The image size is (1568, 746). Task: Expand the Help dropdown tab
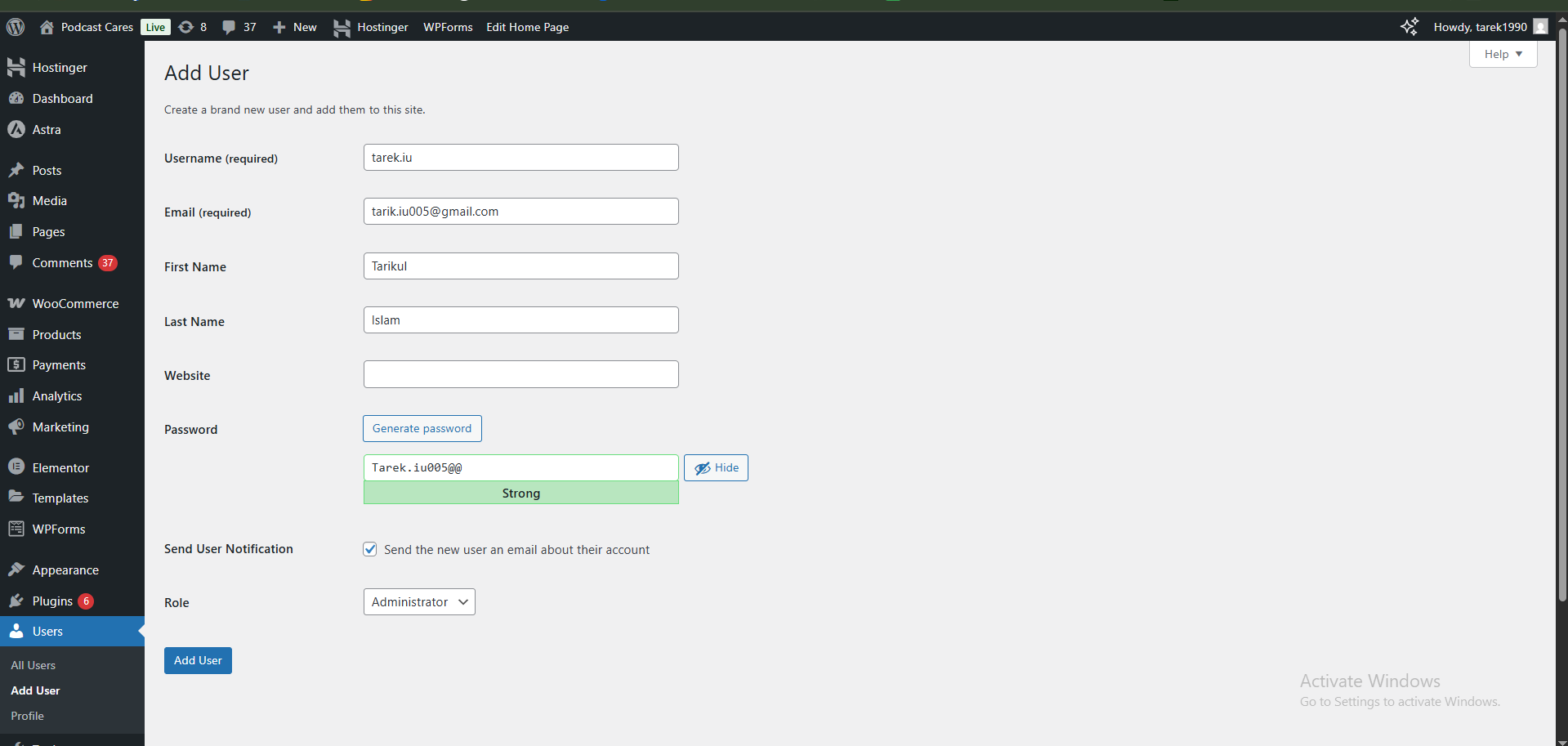coord(1503,54)
